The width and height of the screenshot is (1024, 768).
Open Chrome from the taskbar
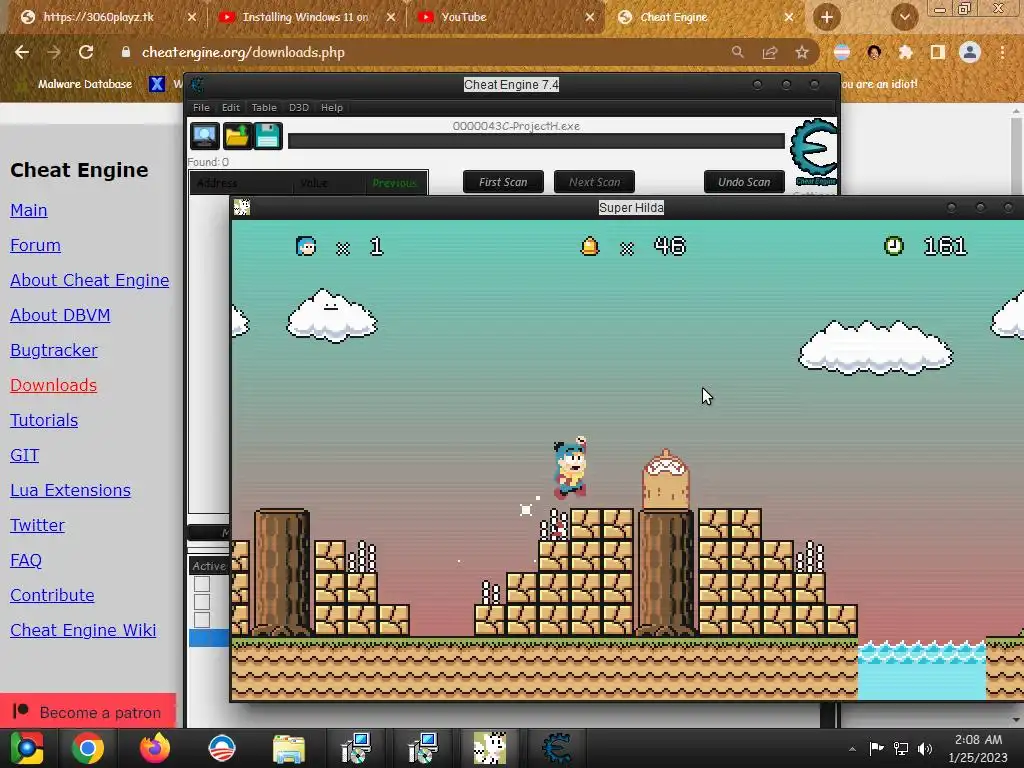88,748
